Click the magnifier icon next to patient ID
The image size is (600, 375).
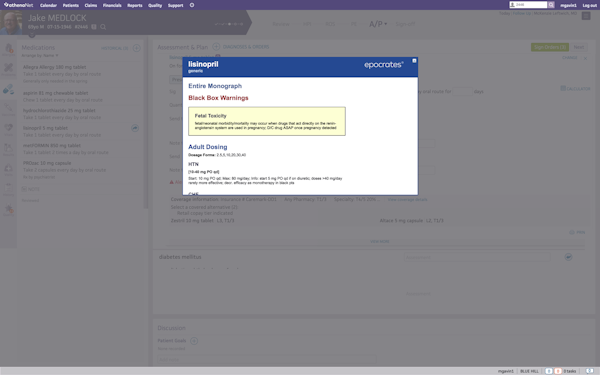click(103, 27)
